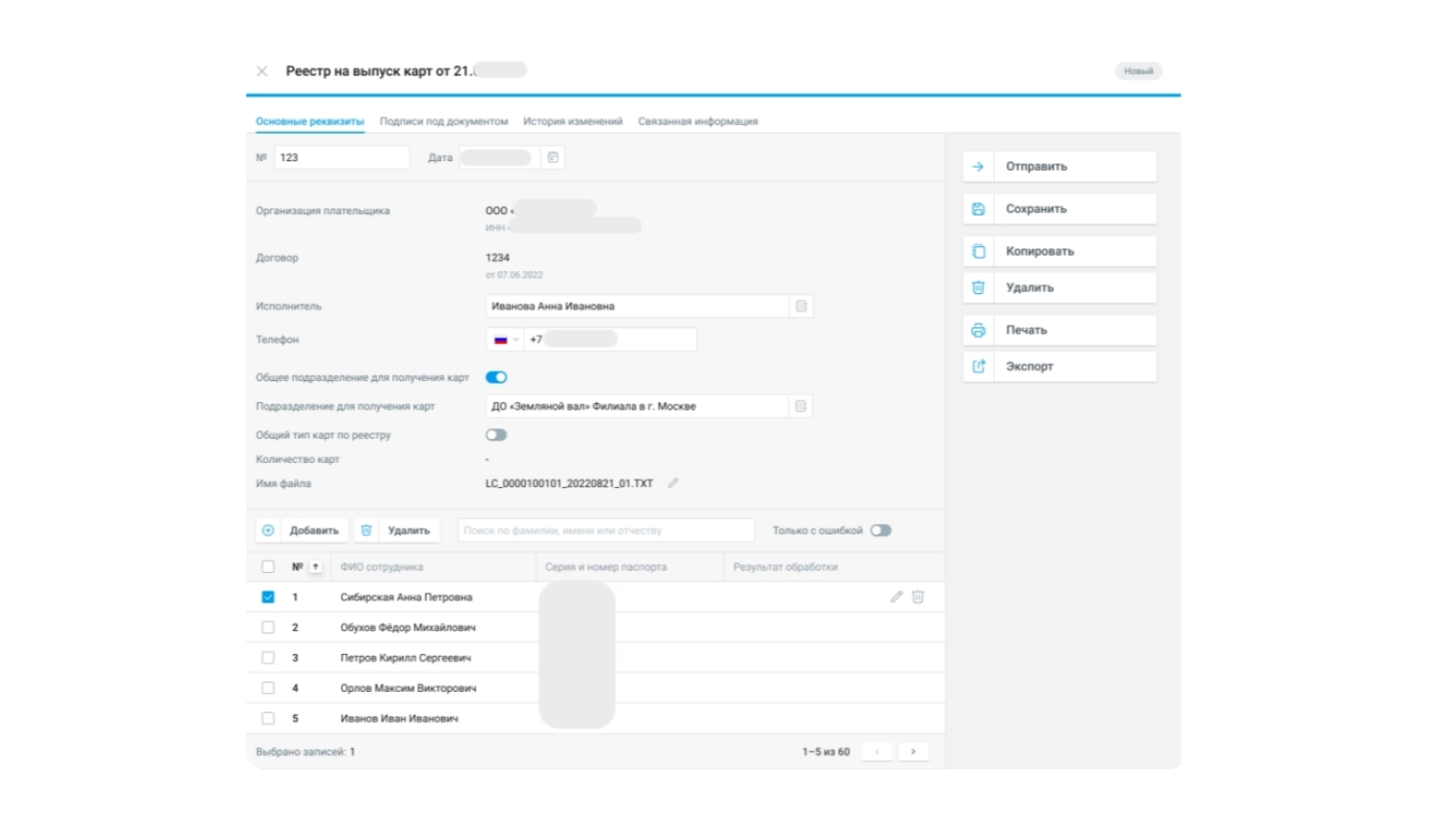Edit row Сибирская Анна Петровна with pencil
Screen dimensions: 1432x840
click(896, 597)
